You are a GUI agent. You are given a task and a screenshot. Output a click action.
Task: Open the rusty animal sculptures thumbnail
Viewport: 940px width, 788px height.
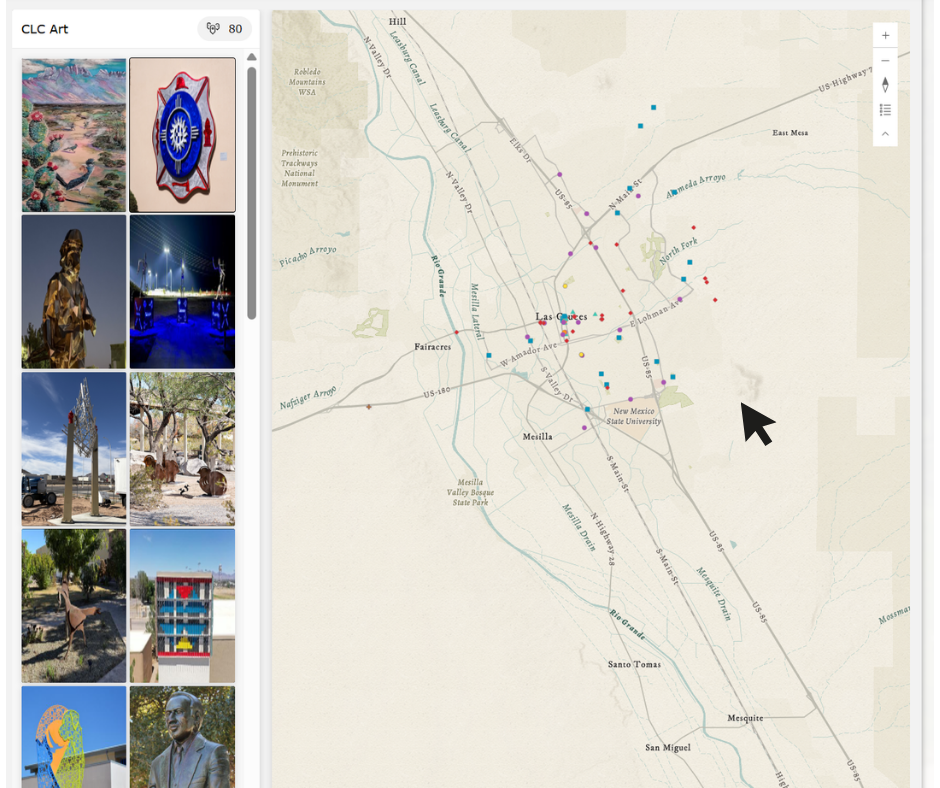pyautogui.click(x=182, y=449)
